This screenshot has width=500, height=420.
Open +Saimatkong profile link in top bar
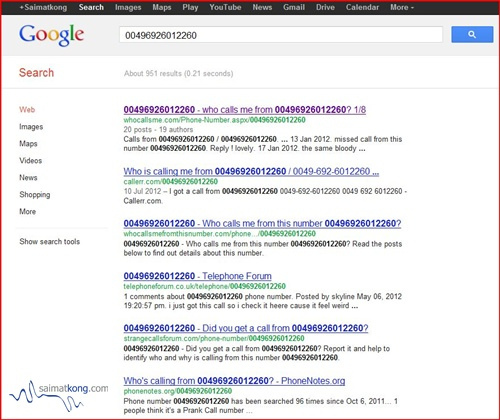point(43,7)
